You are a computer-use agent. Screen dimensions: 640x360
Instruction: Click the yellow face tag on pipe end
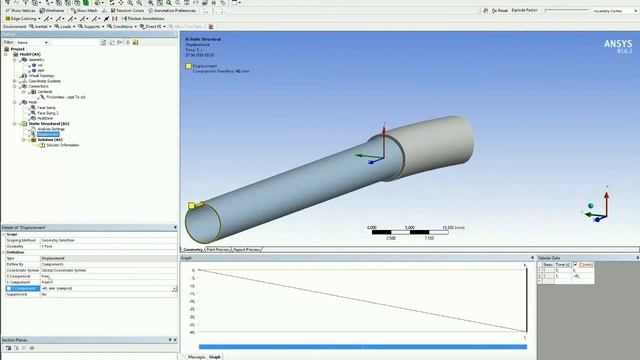pos(191,206)
